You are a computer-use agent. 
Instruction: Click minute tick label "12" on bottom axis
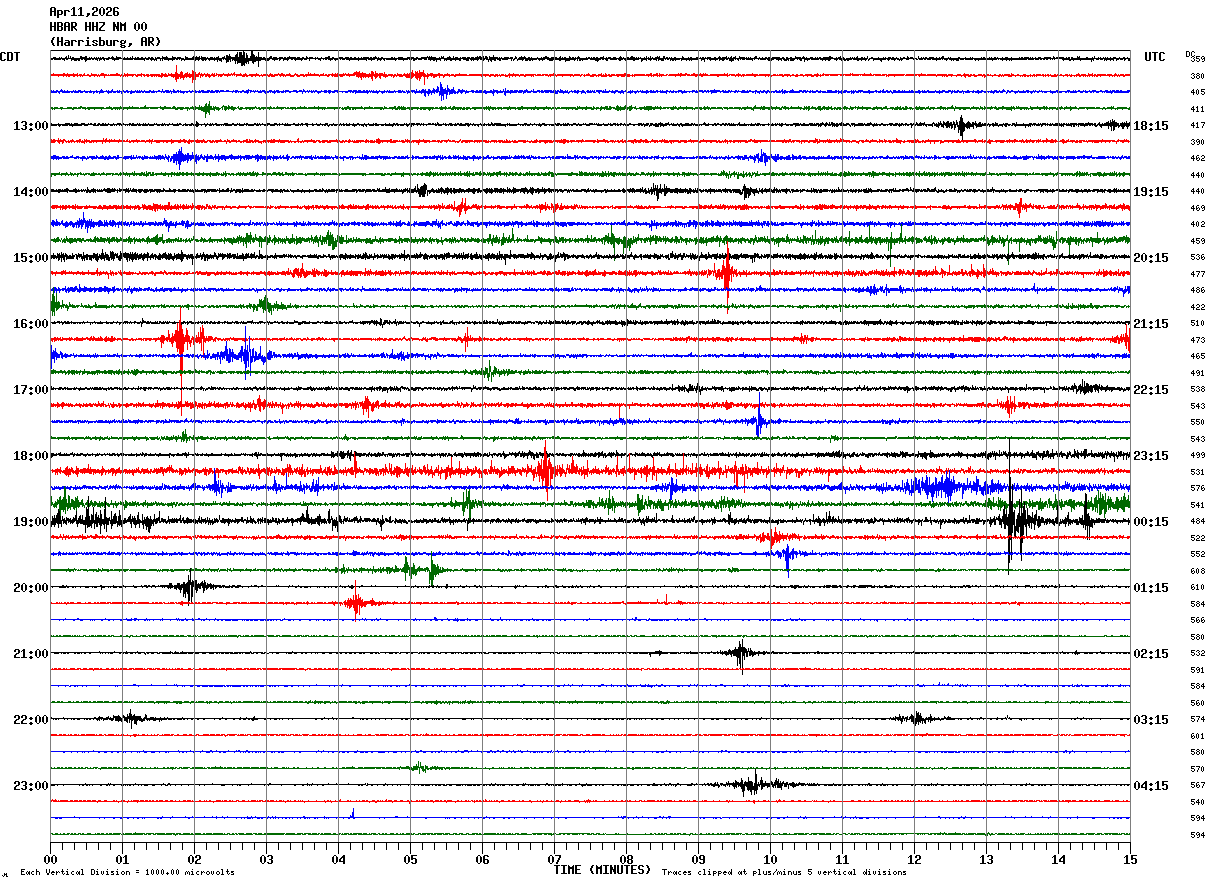pos(914,860)
